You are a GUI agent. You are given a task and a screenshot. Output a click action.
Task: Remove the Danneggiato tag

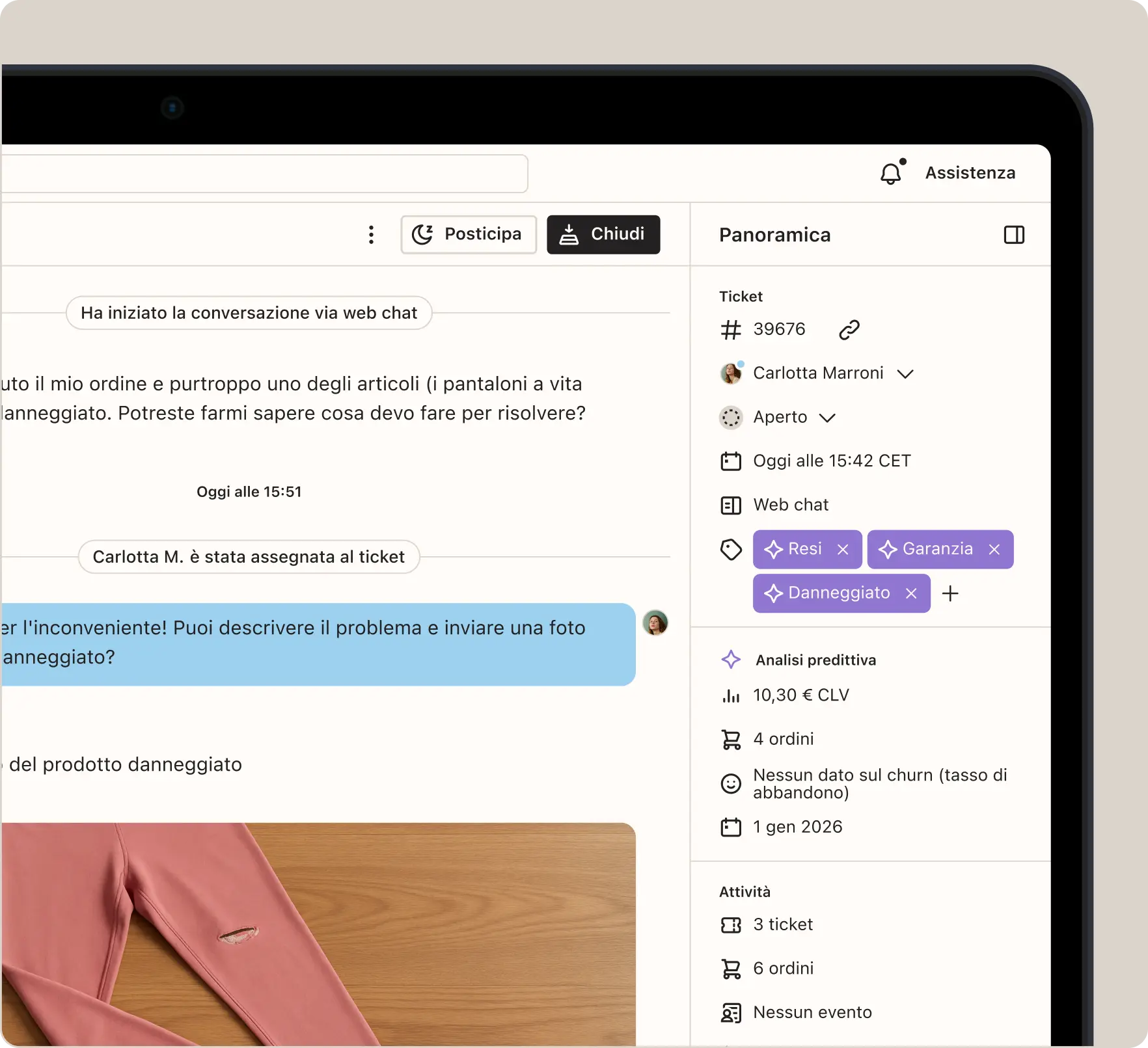click(911, 593)
